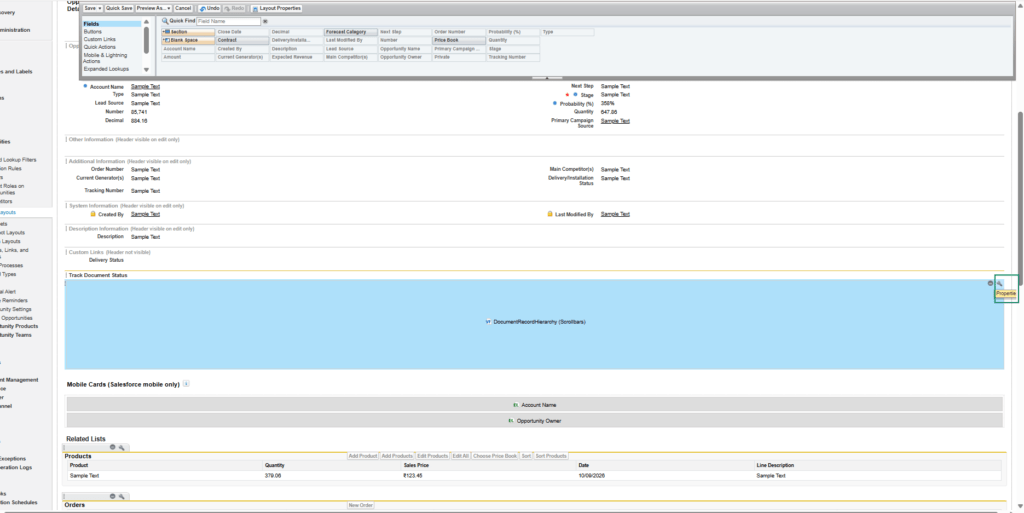This screenshot has height=513, width=1024.
Task: Click the red required marker beside Stage
Action: click(567, 95)
